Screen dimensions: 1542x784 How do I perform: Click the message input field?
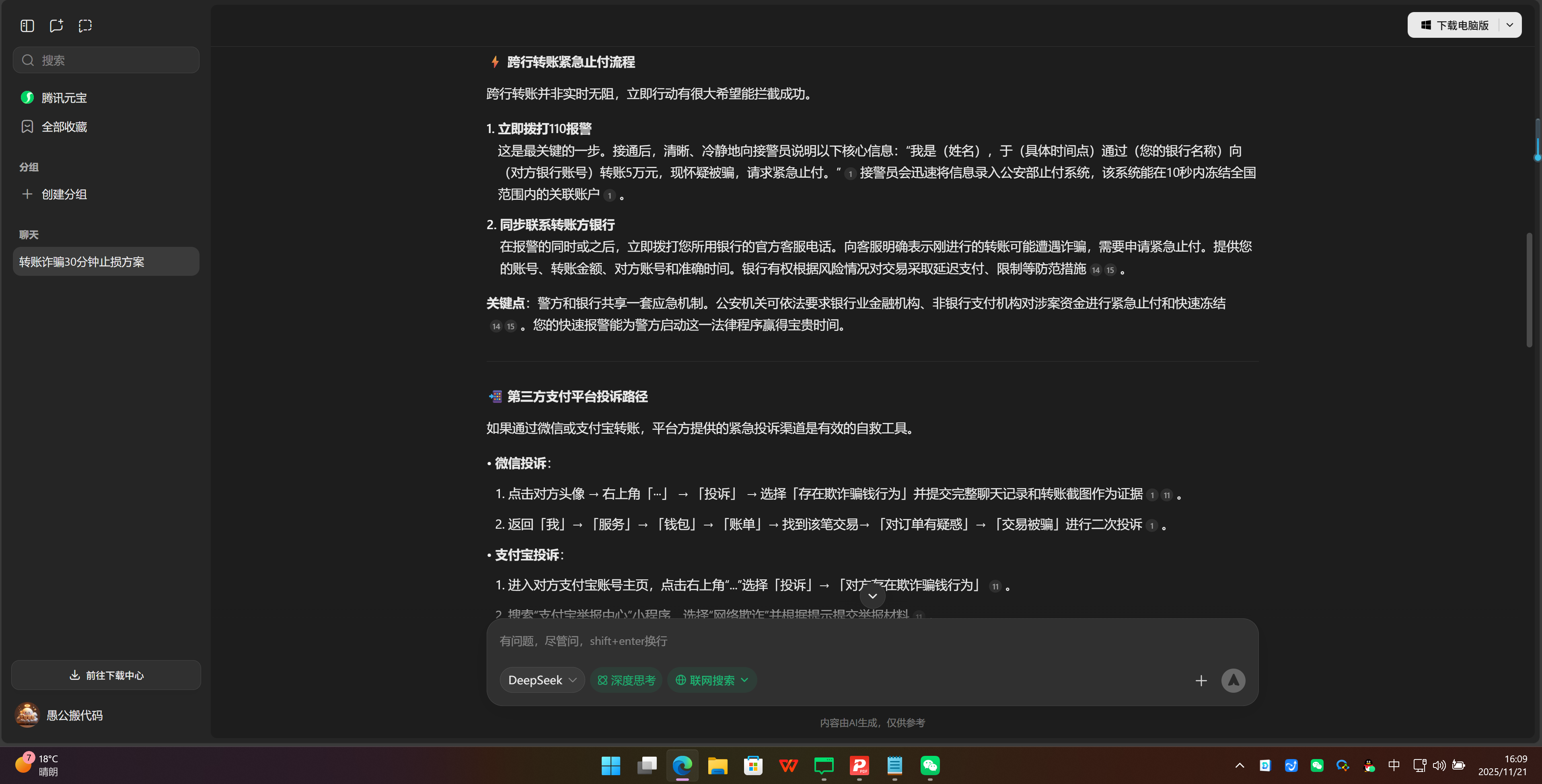(838, 640)
